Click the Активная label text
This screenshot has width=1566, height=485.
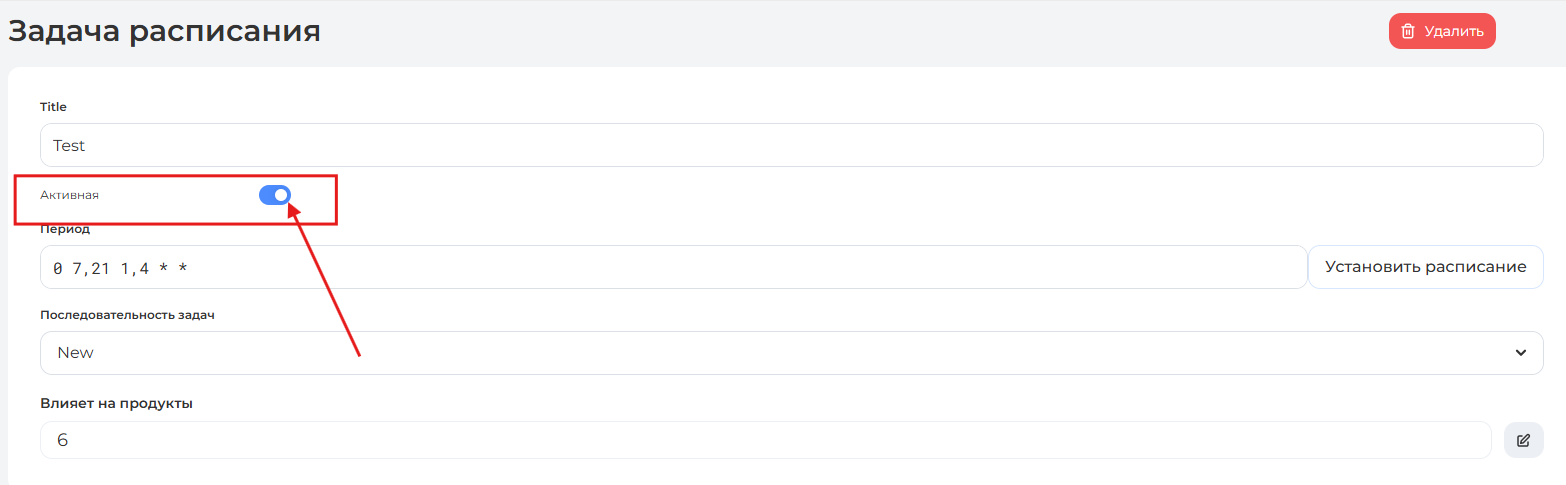point(69,195)
